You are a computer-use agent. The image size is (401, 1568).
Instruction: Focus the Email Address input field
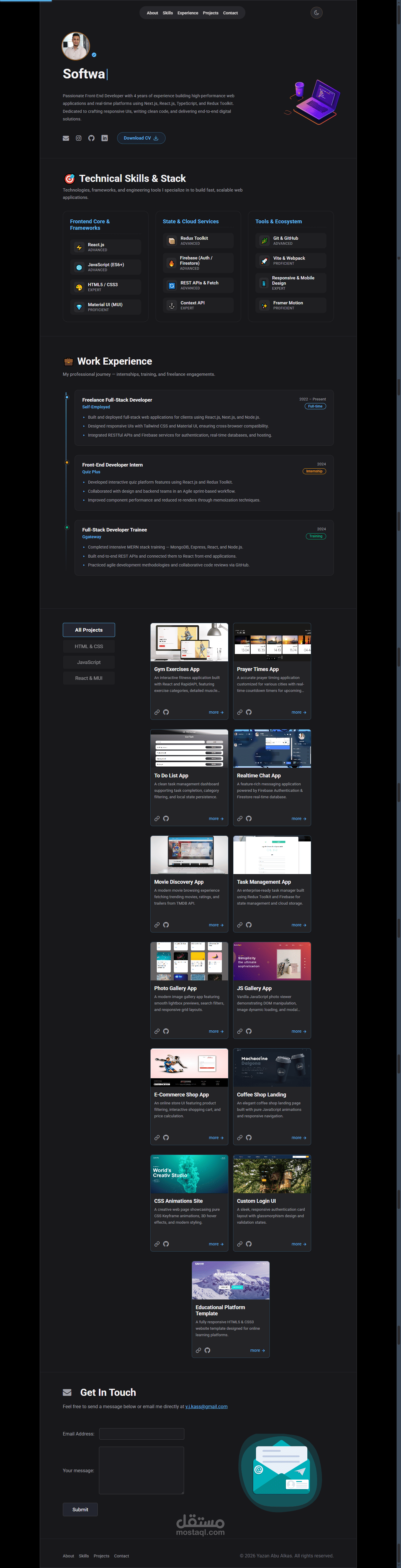[141, 1433]
